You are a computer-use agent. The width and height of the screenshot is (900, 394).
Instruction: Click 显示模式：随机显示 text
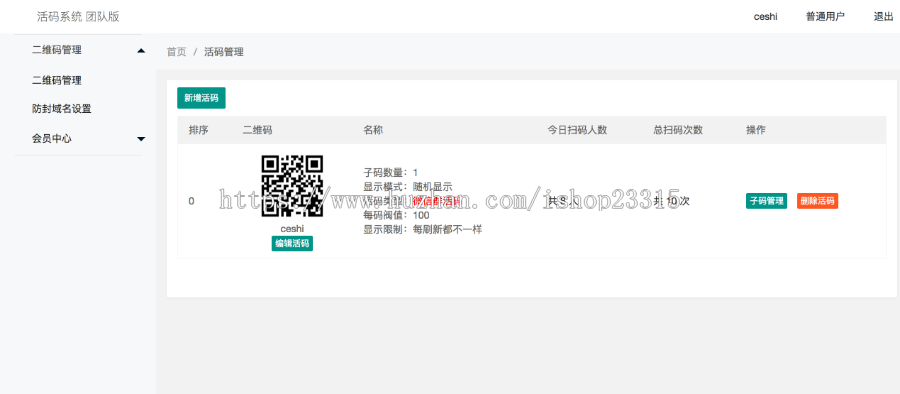pos(408,187)
